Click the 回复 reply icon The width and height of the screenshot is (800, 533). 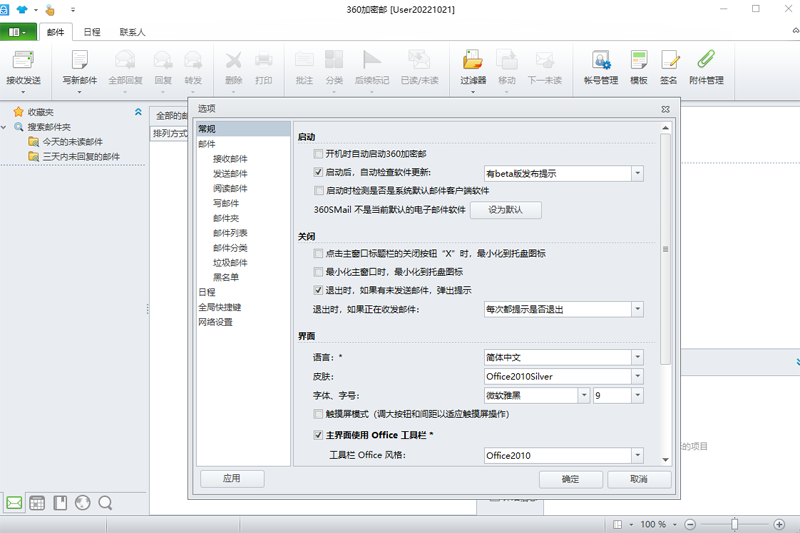coord(163,60)
